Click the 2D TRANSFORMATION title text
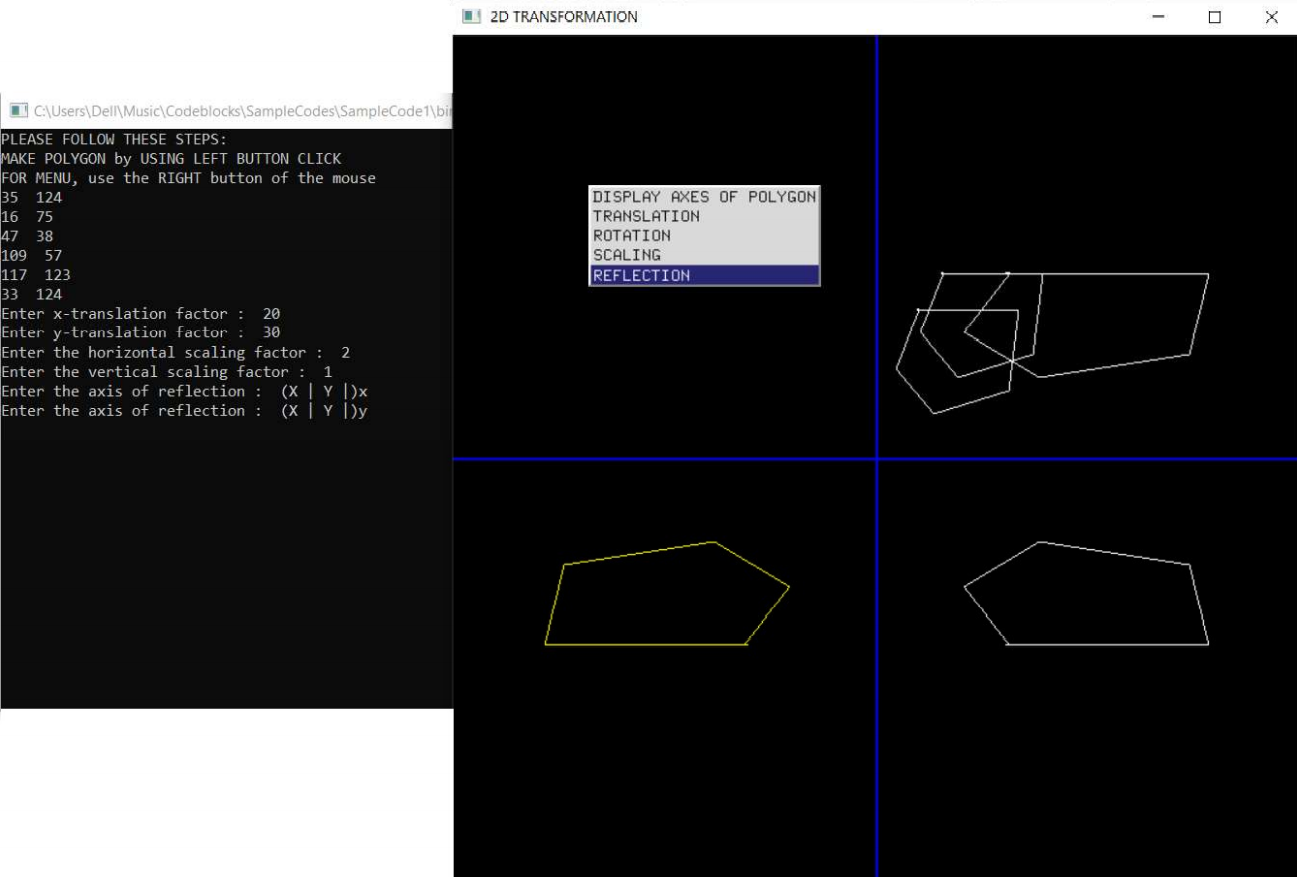Viewport: 1297px width, 877px height. pyautogui.click(x=563, y=17)
